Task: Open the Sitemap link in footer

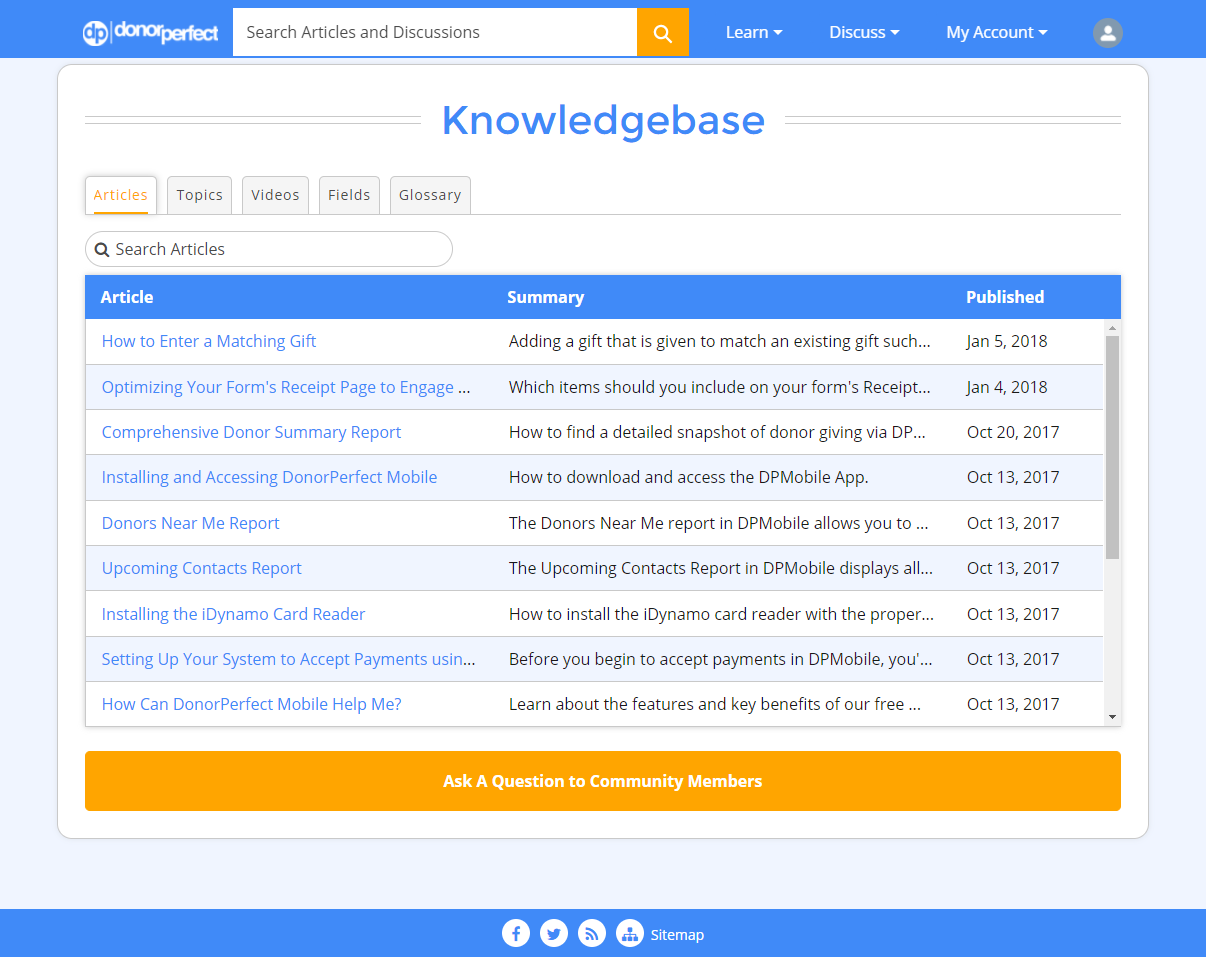Action: [677, 935]
